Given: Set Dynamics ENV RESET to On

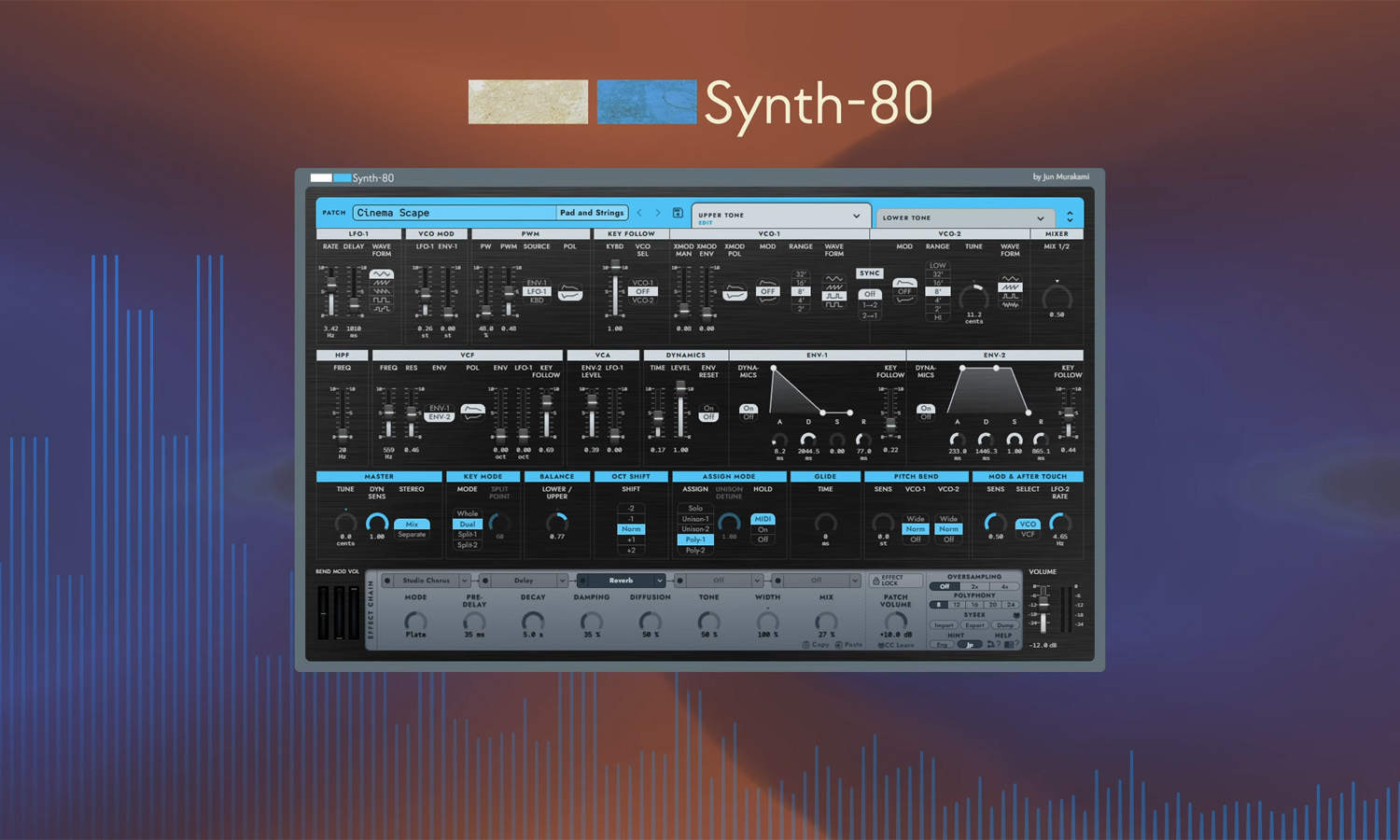Looking at the screenshot, I should (x=708, y=409).
